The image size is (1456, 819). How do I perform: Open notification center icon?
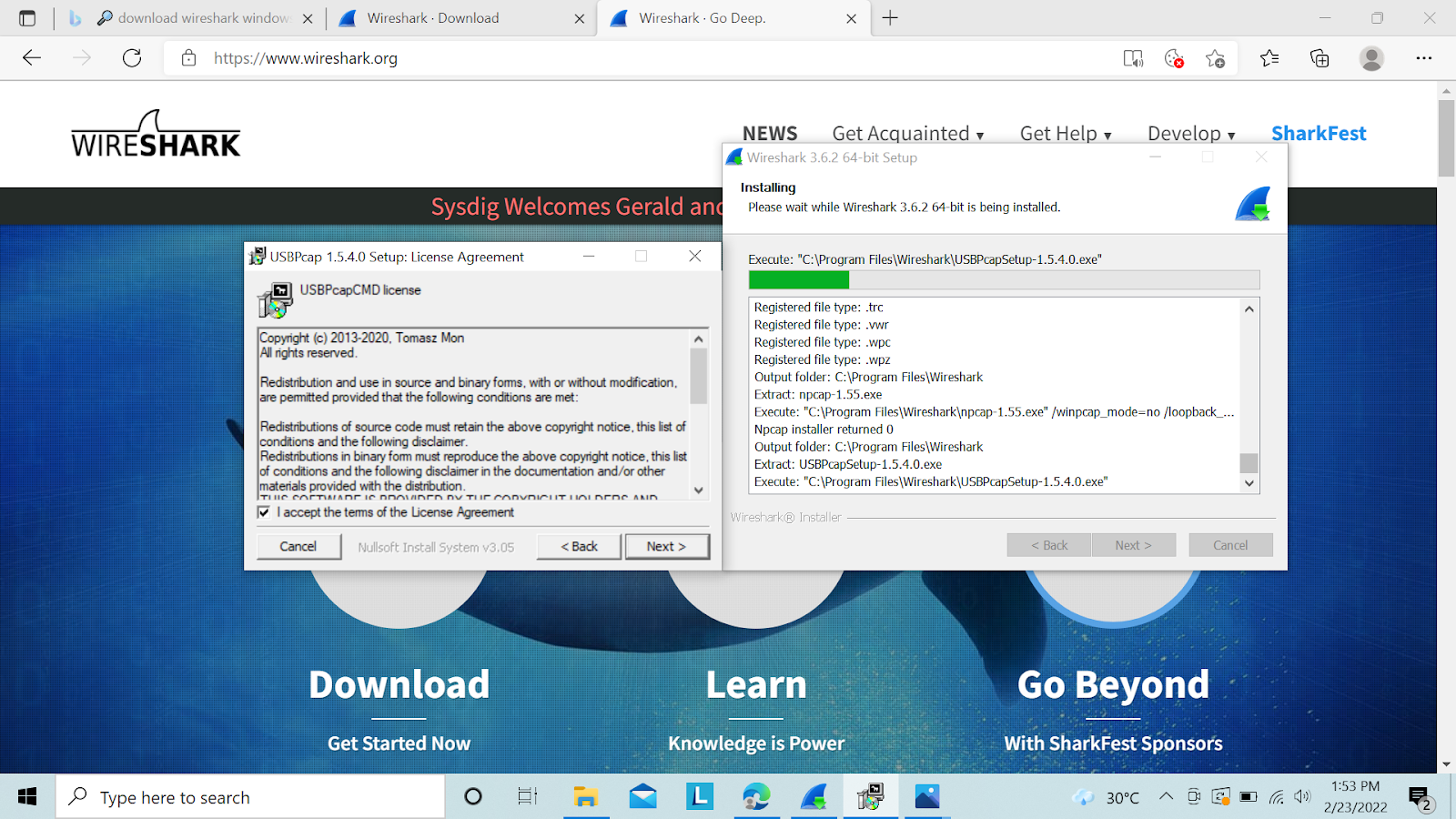click(1421, 799)
